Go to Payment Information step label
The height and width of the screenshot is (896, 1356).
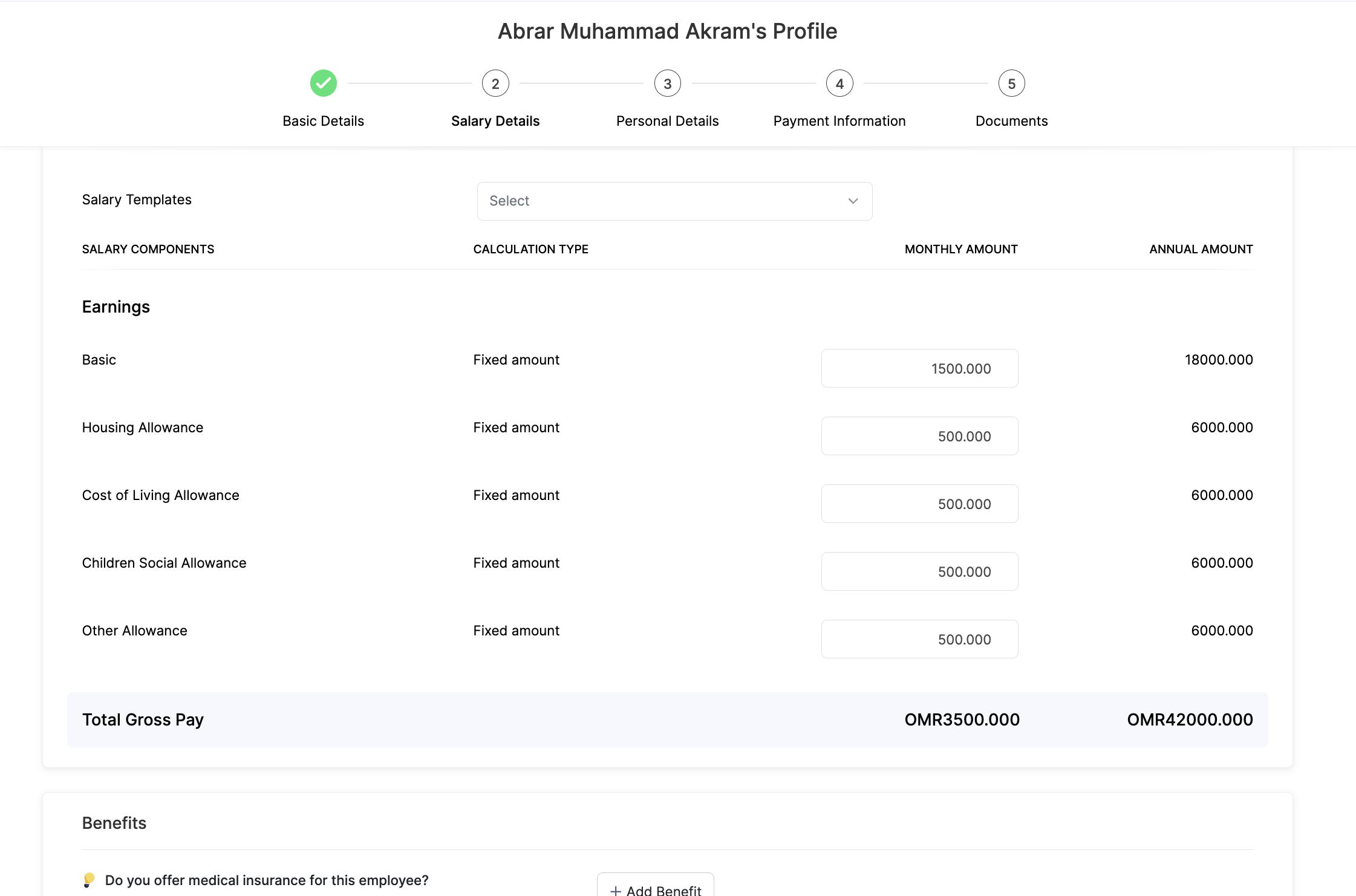(x=839, y=121)
